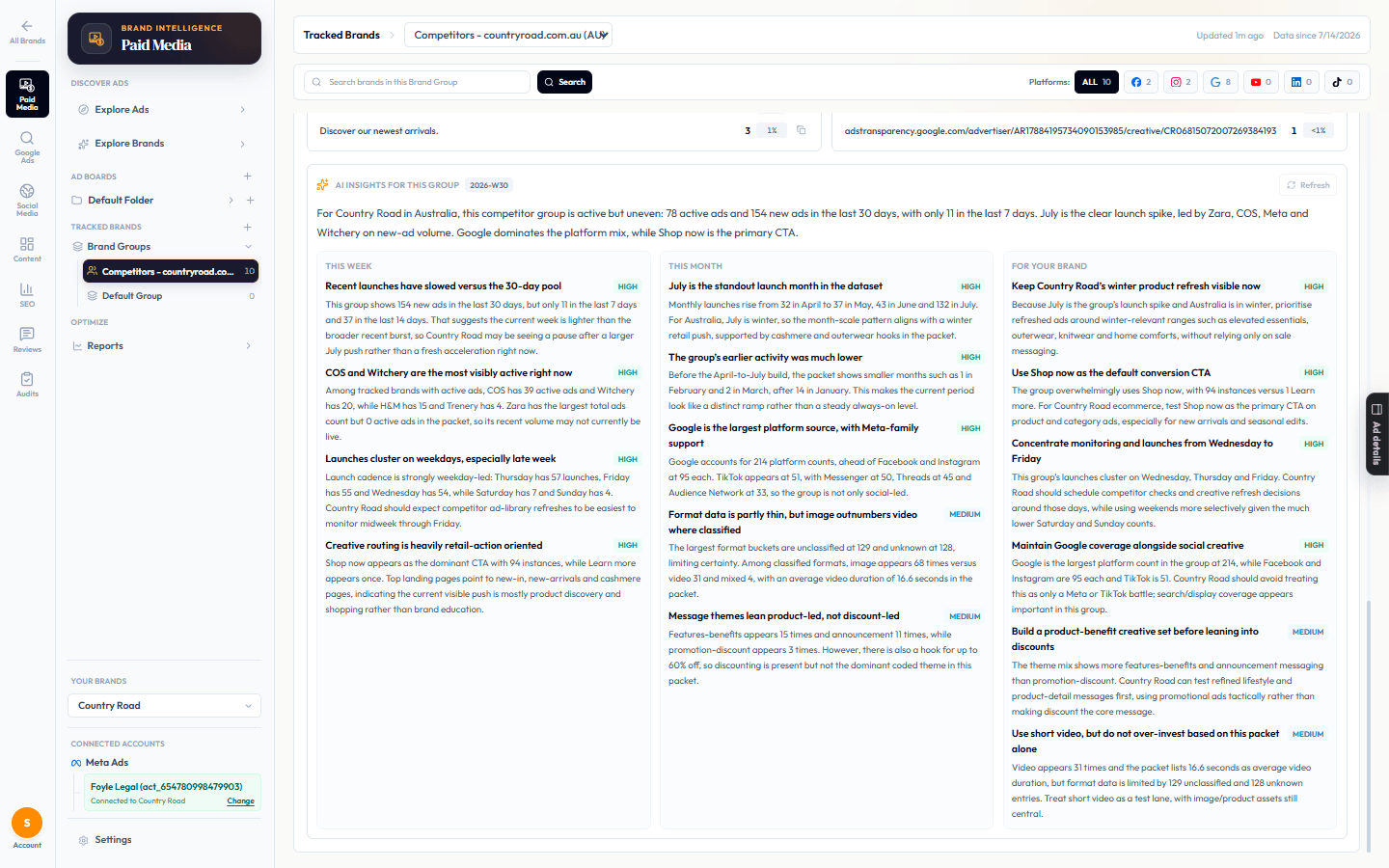Click 'Google is the largest platform source' heading
1389x868 pixels.
[793, 436]
